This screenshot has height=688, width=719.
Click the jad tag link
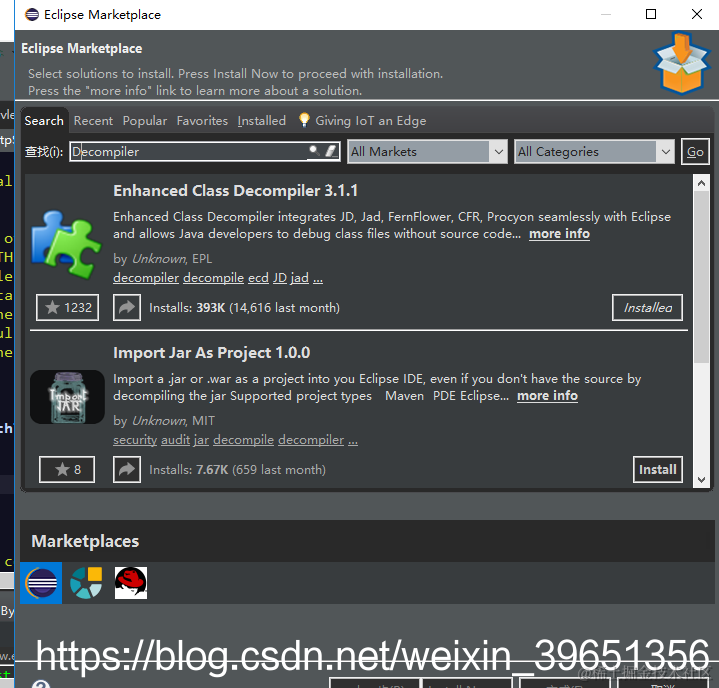[299, 277]
